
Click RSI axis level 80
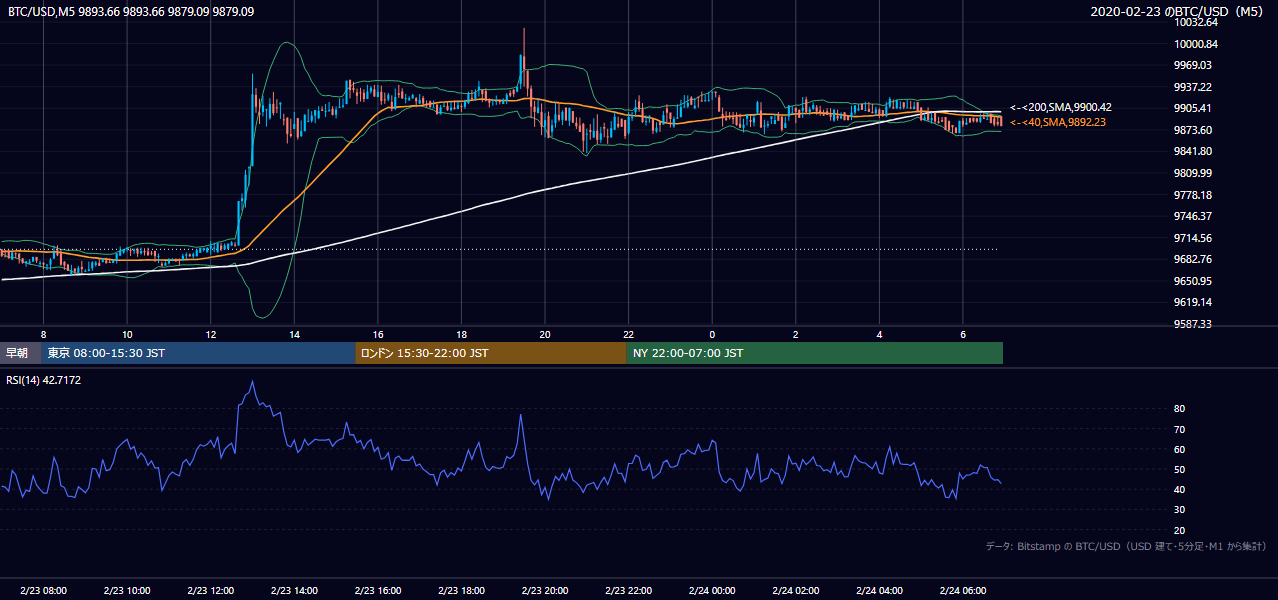[x=1180, y=409]
